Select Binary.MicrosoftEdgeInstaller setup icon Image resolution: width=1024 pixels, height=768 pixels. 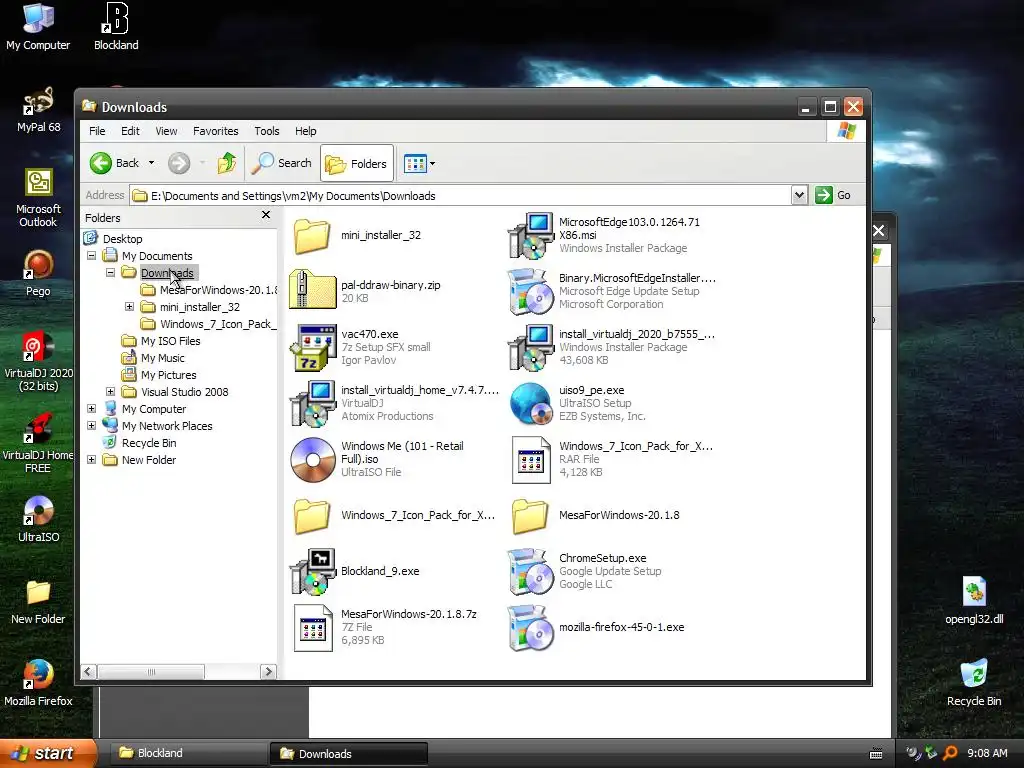click(531, 292)
